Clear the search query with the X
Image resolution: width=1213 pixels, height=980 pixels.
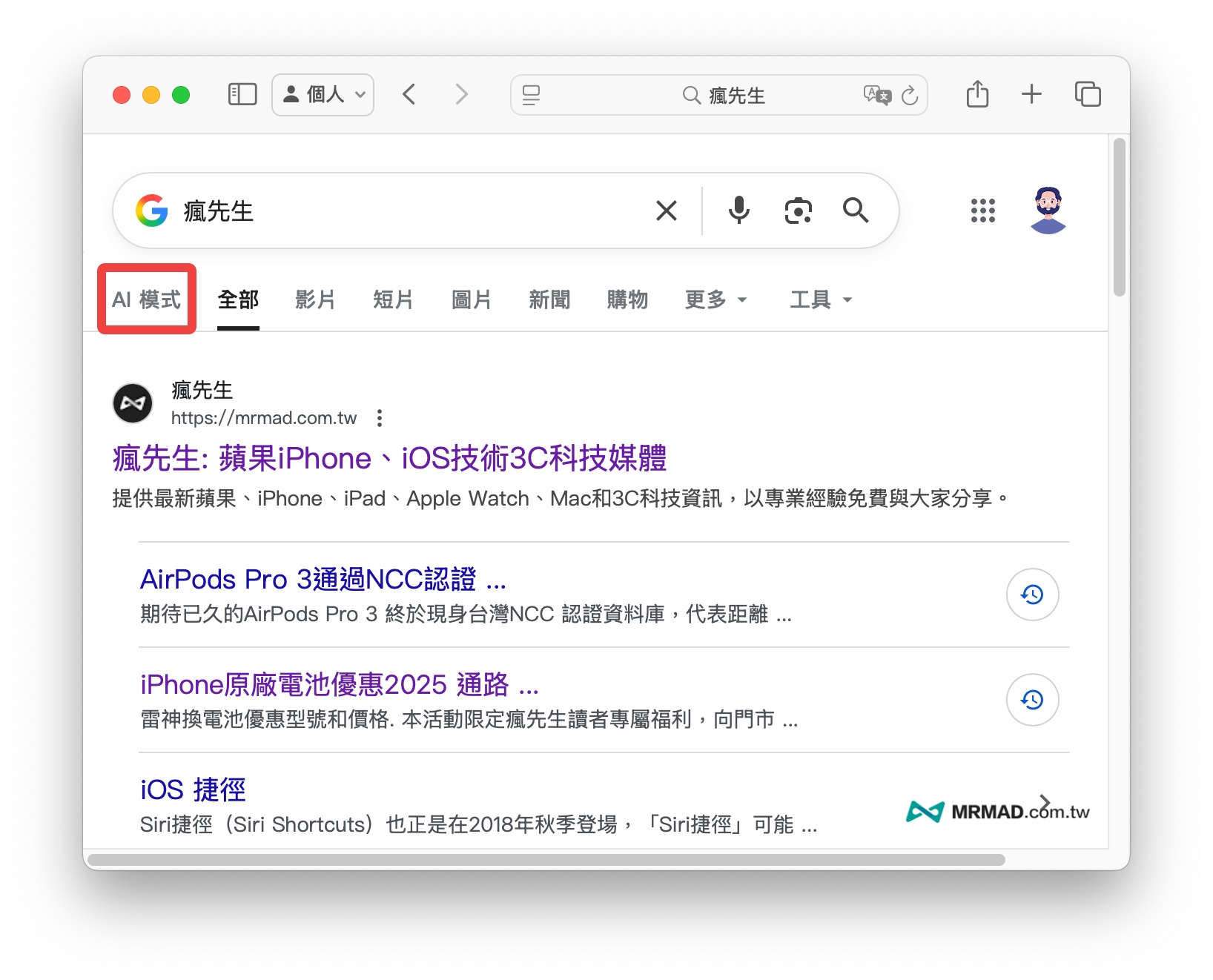point(666,211)
